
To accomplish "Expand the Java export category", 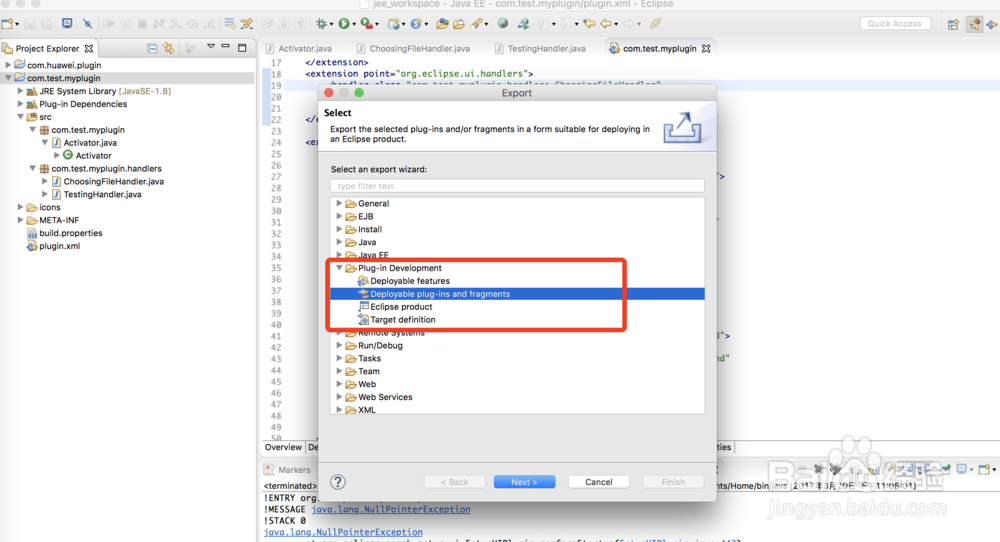I will [339, 242].
